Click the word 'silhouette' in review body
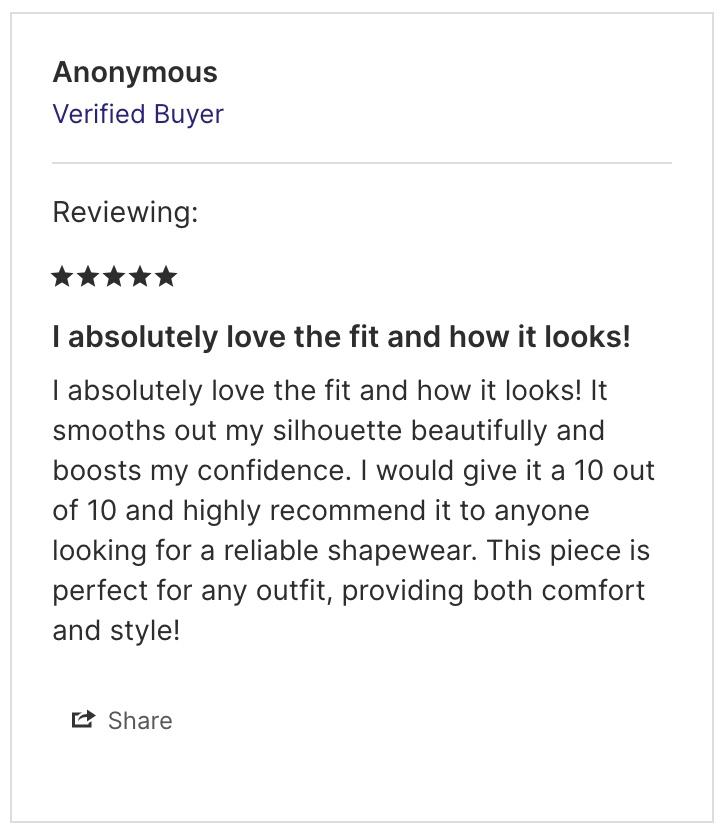 point(337,430)
